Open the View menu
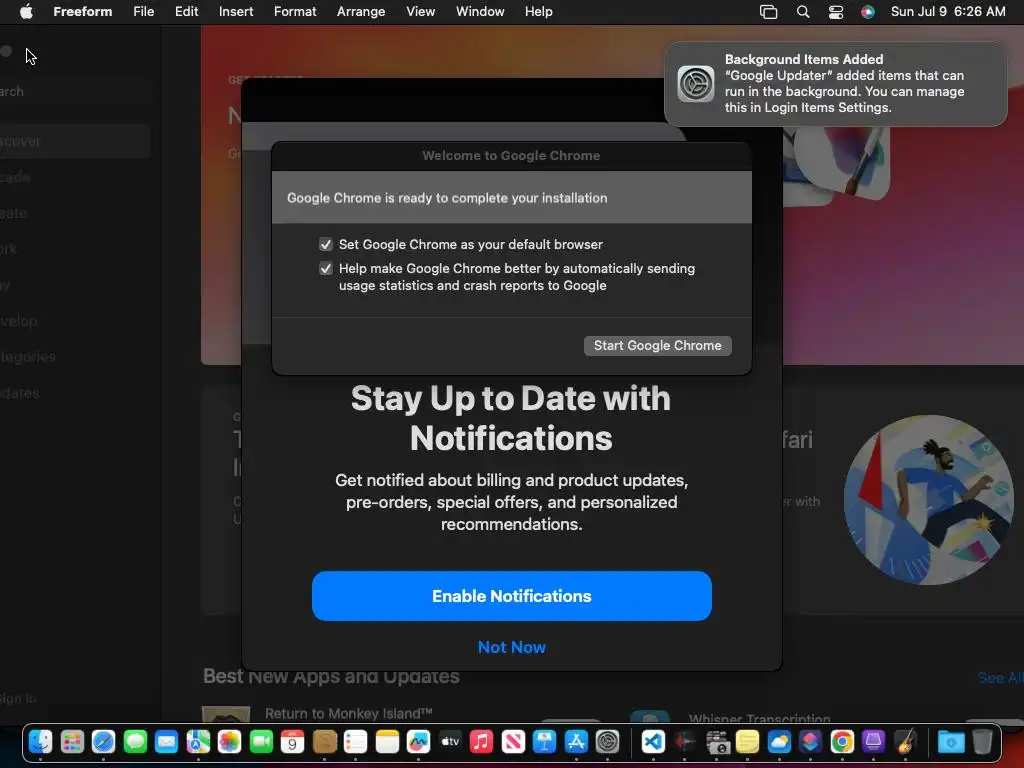1024x768 pixels. point(421,12)
